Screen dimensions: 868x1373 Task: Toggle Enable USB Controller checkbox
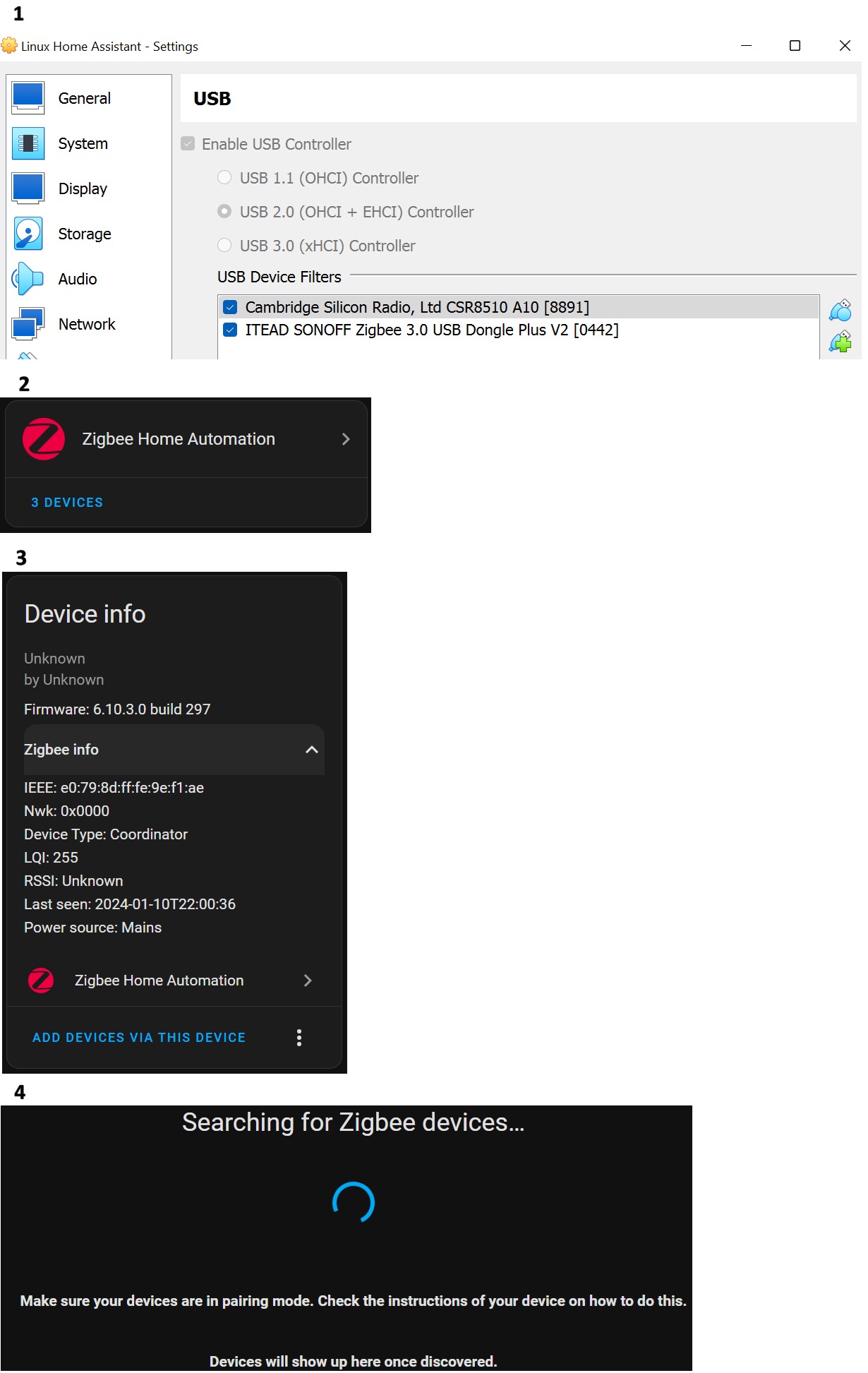pyautogui.click(x=188, y=144)
